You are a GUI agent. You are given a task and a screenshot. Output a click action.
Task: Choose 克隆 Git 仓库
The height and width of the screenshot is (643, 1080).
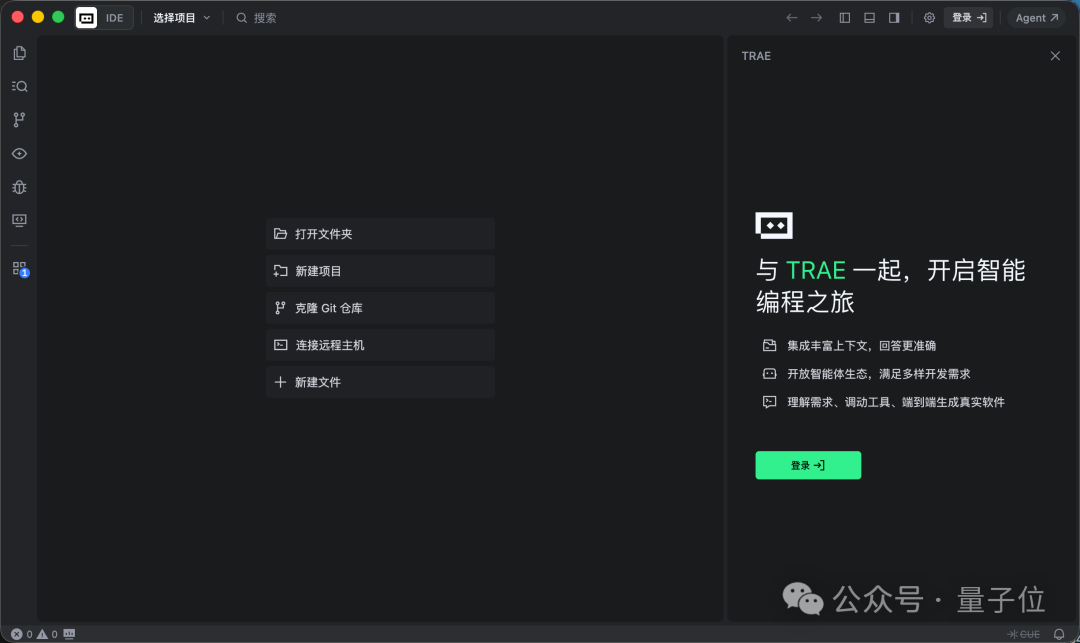[x=380, y=308]
